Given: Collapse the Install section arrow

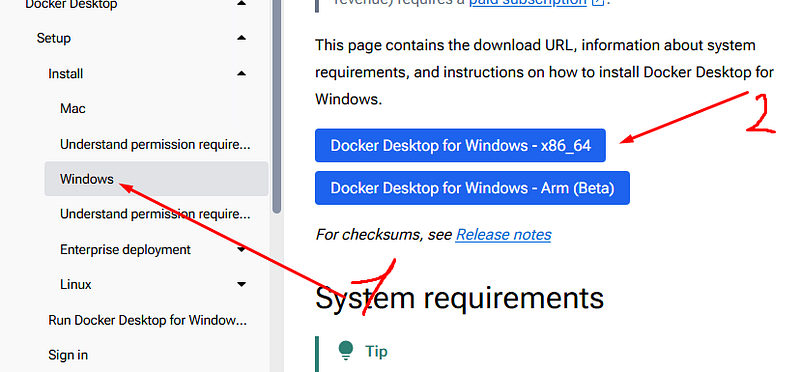Looking at the screenshot, I should pyautogui.click(x=242, y=73).
